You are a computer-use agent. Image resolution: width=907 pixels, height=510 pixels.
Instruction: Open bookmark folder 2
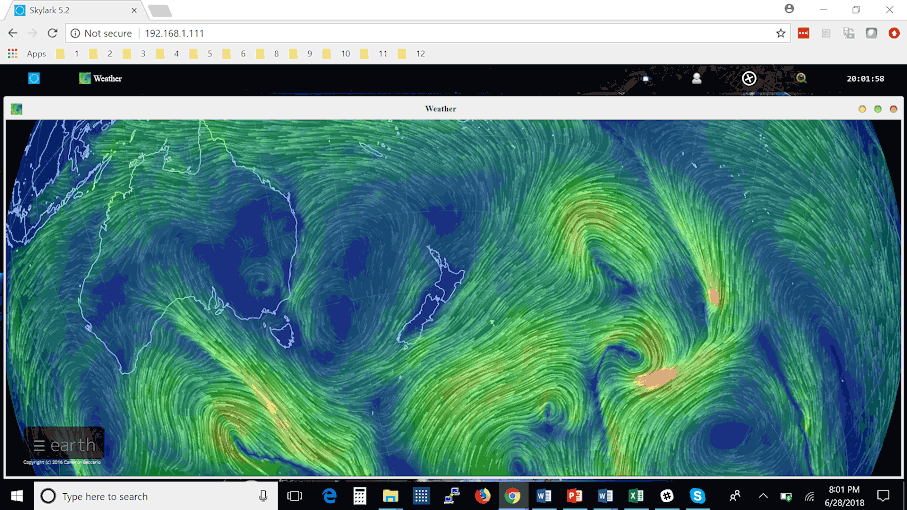pos(101,54)
